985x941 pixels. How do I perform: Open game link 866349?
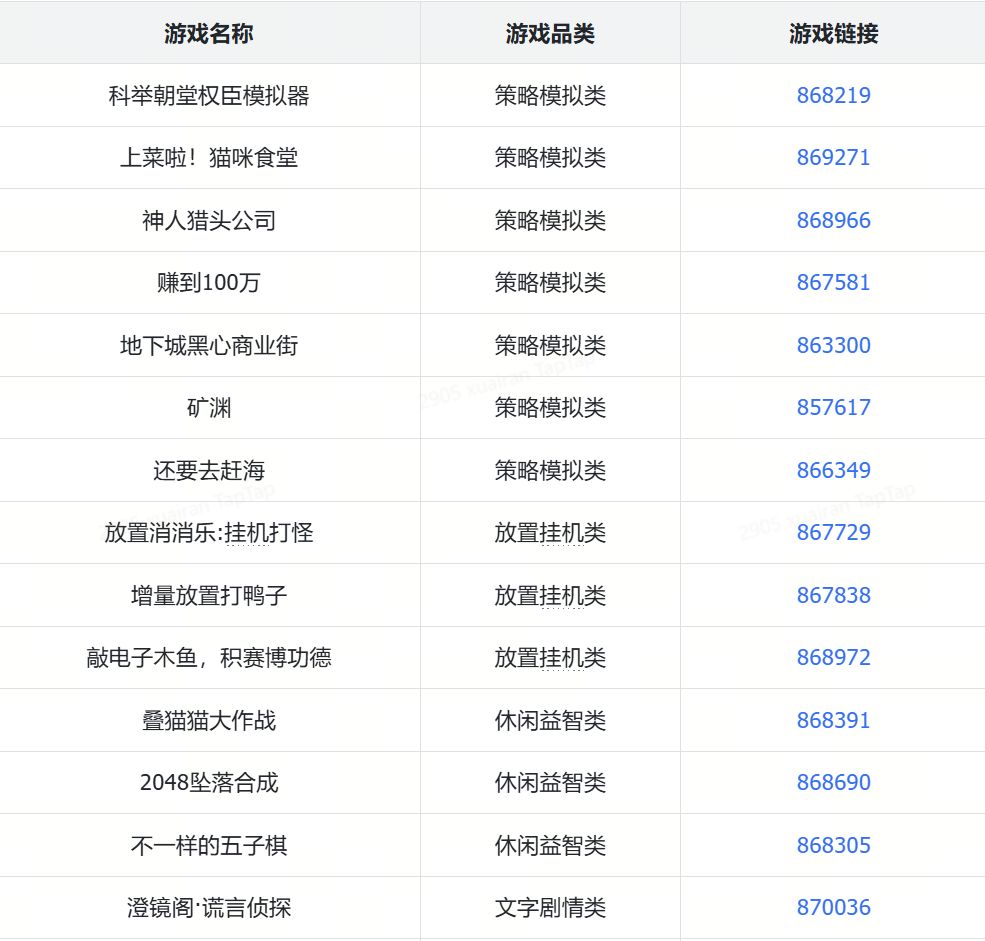(833, 470)
